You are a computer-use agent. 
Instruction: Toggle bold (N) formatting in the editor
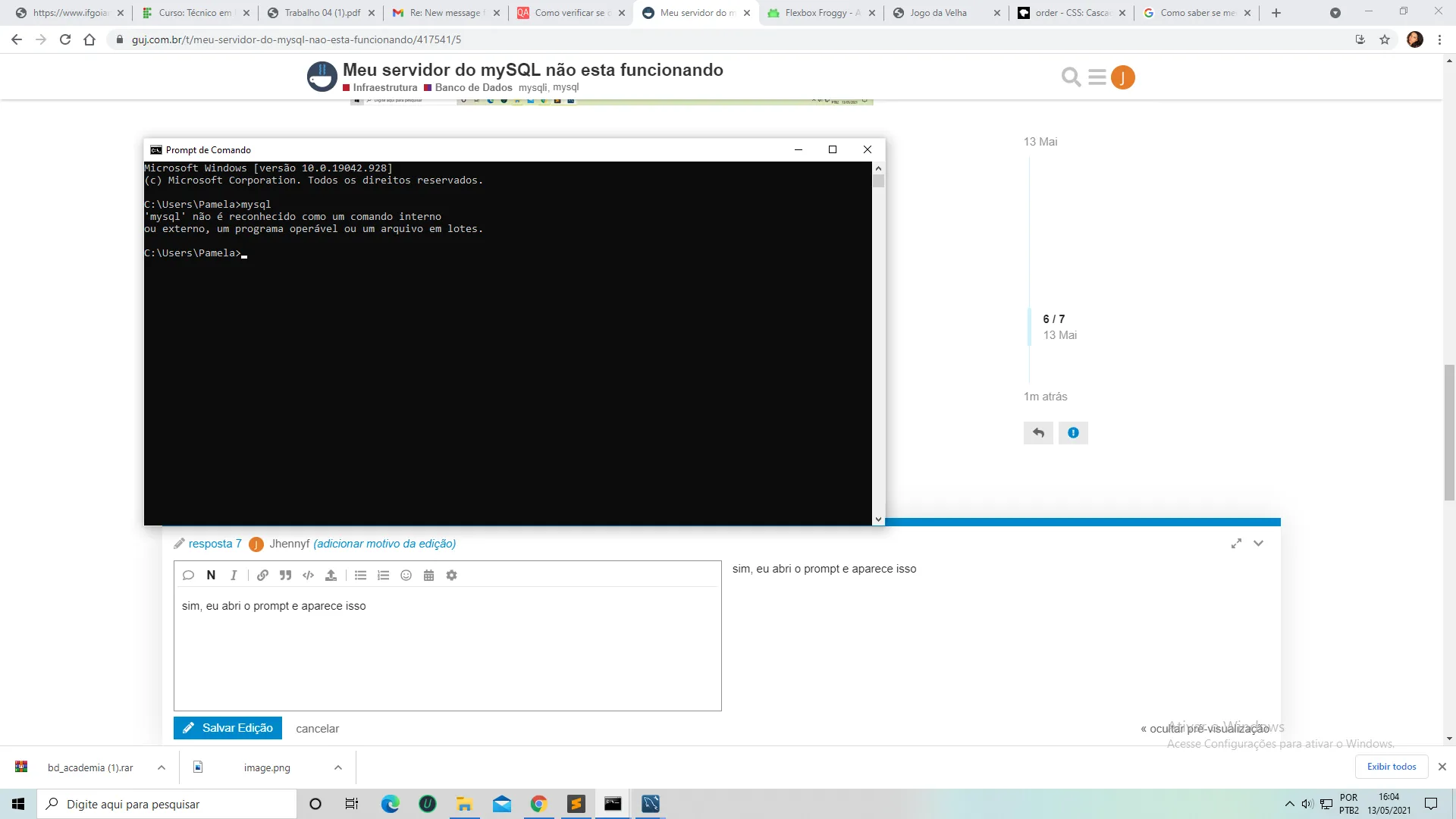211,576
